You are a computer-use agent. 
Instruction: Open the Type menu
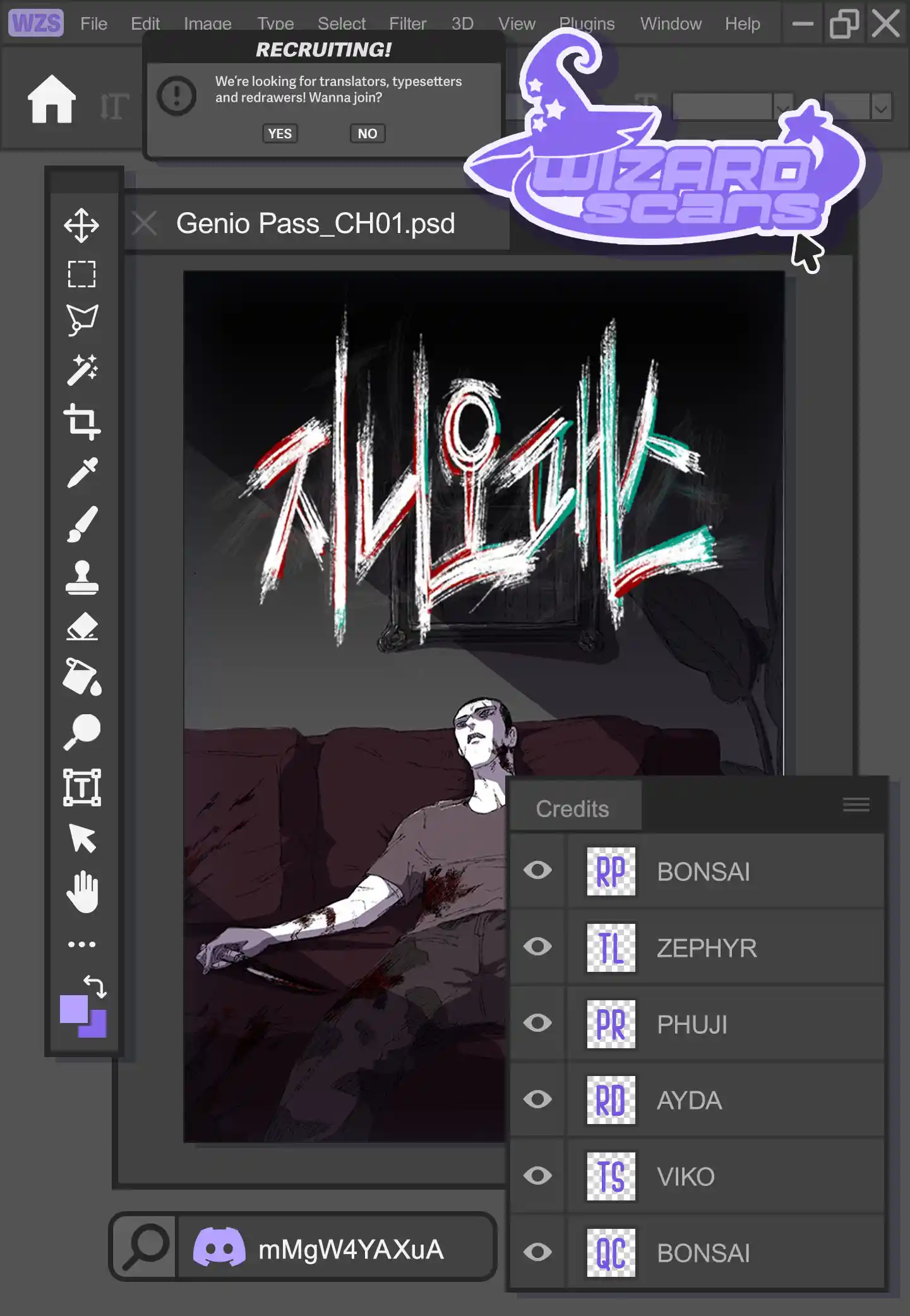(x=275, y=24)
